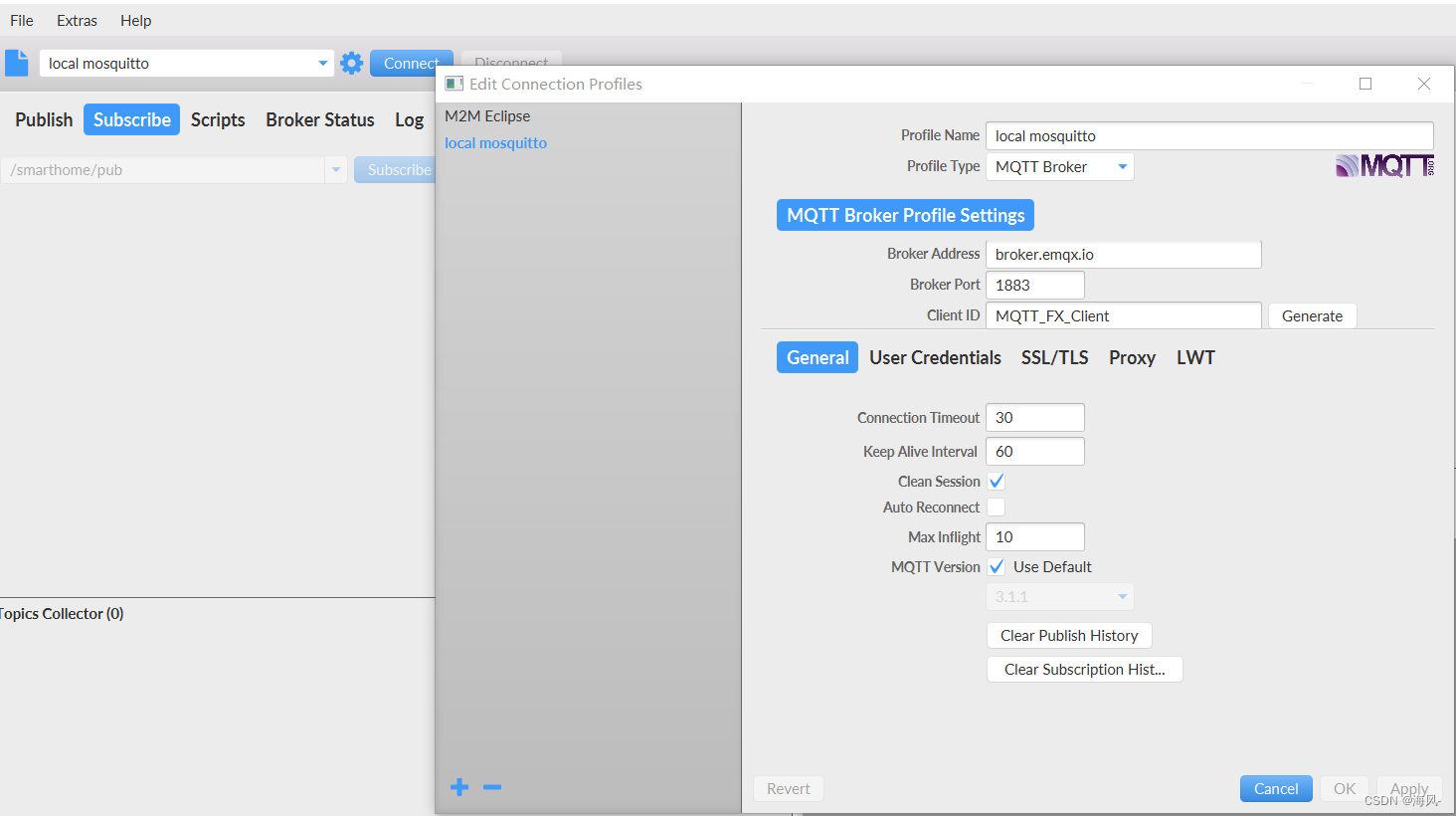Open the MQTT version 3.1.1 dropdown
1456x816 pixels.
pos(1060,596)
